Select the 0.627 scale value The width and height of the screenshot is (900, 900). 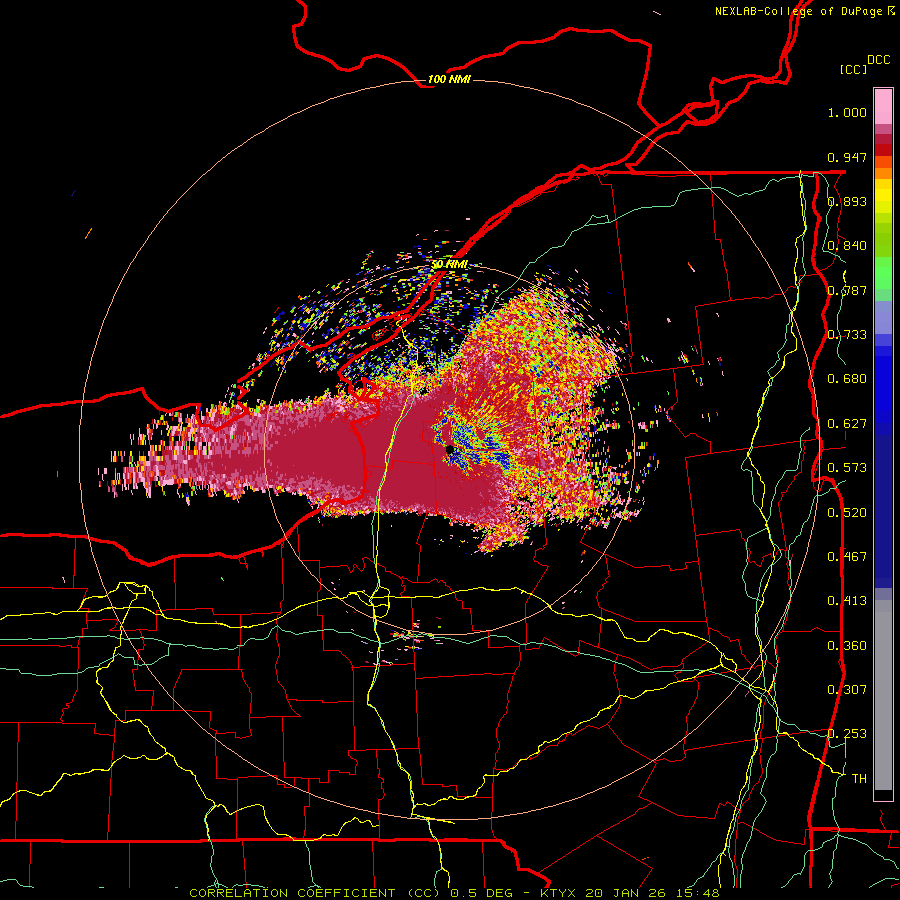click(847, 424)
